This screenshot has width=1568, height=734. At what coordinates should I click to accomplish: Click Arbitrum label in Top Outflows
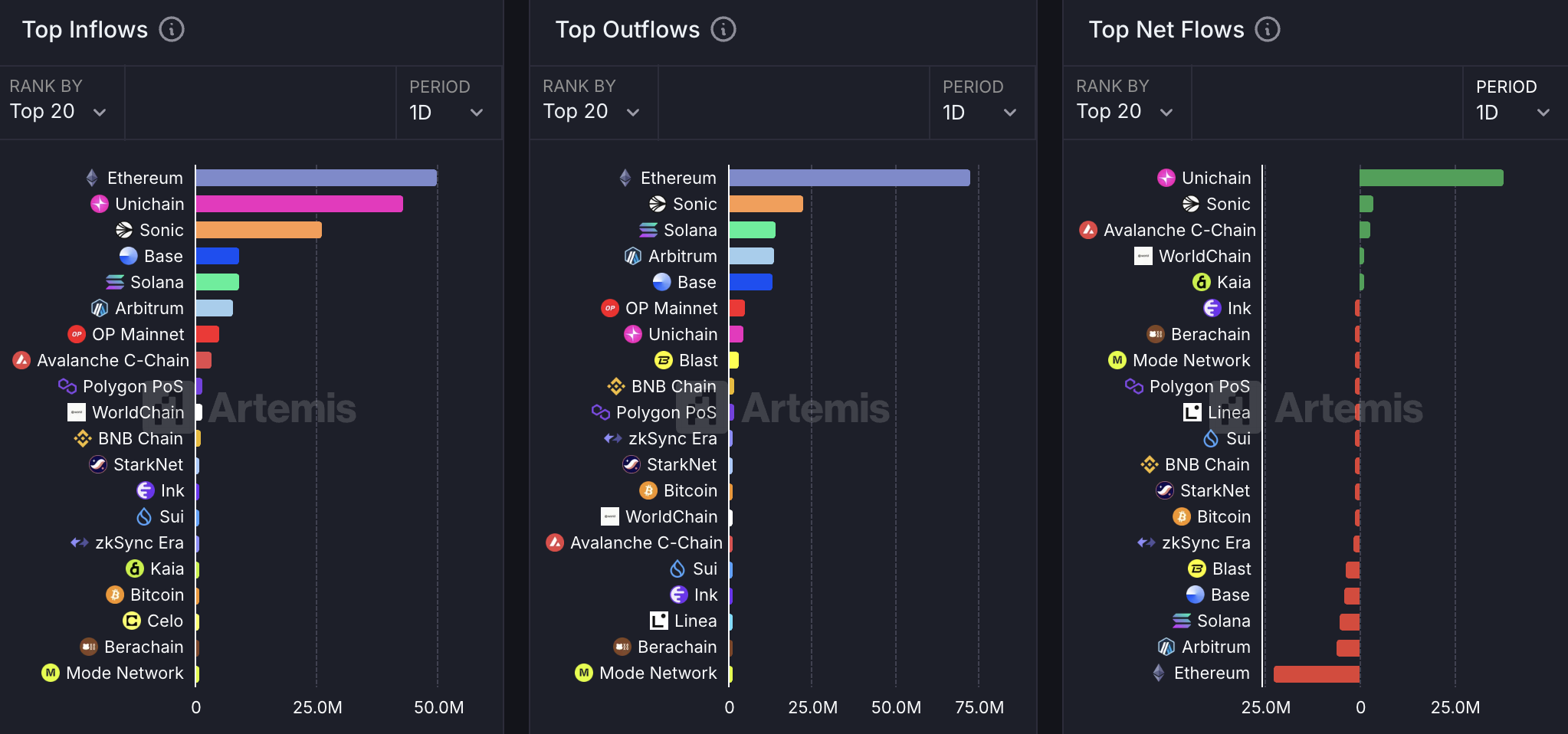[683, 256]
